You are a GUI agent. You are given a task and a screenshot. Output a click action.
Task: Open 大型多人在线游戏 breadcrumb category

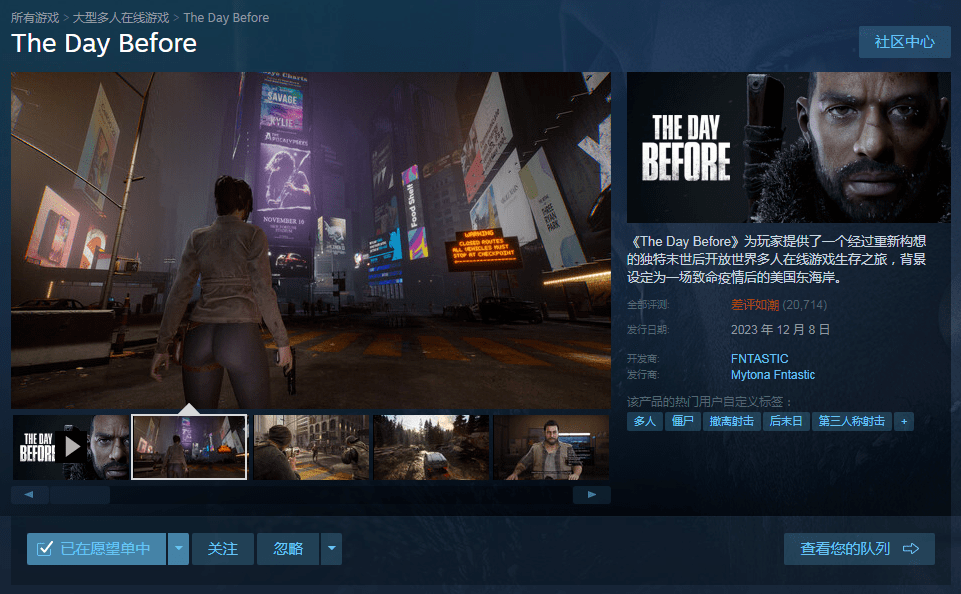pos(120,18)
